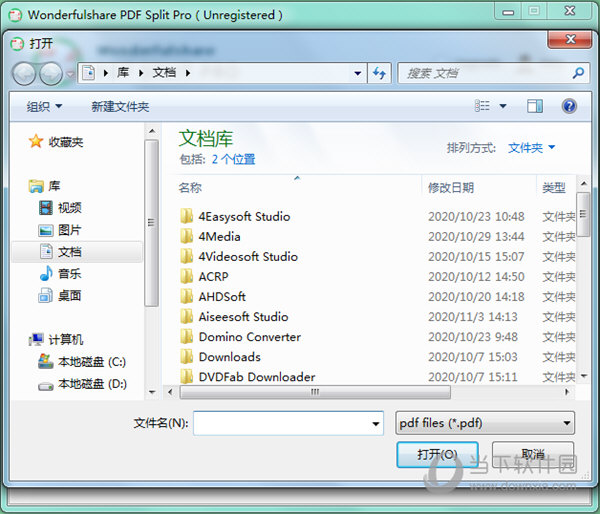Image resolution: width=600 pixels, height=514 pixels.
Task: Expand the 文件名 combo box arrow
Action: pyautogui.click(x=376, y=423)
